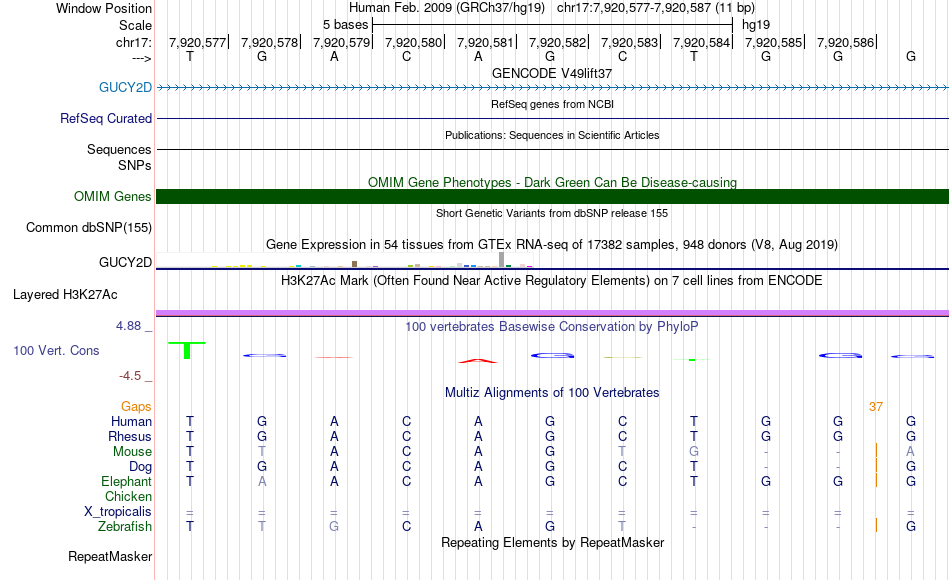Click the 4.88 PhyloP upper scale value
This screenshot has height=580, width=950.
[x=128, y=326]
